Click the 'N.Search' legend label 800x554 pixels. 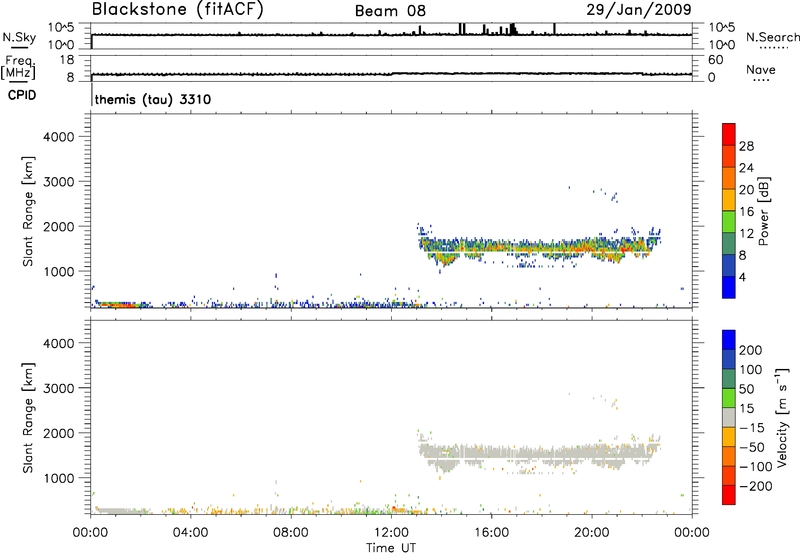[772, 37]
